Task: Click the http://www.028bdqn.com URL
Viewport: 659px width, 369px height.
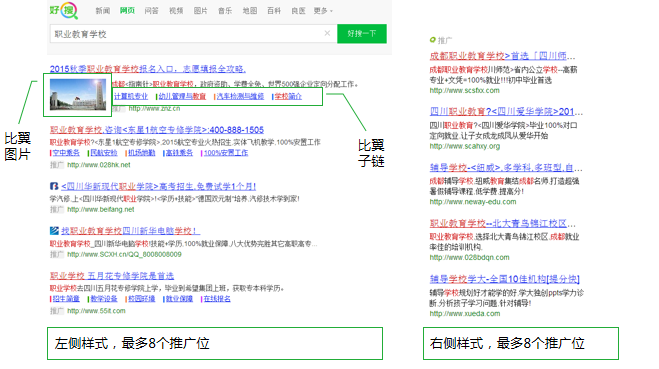Action: (x=469, y=257)
